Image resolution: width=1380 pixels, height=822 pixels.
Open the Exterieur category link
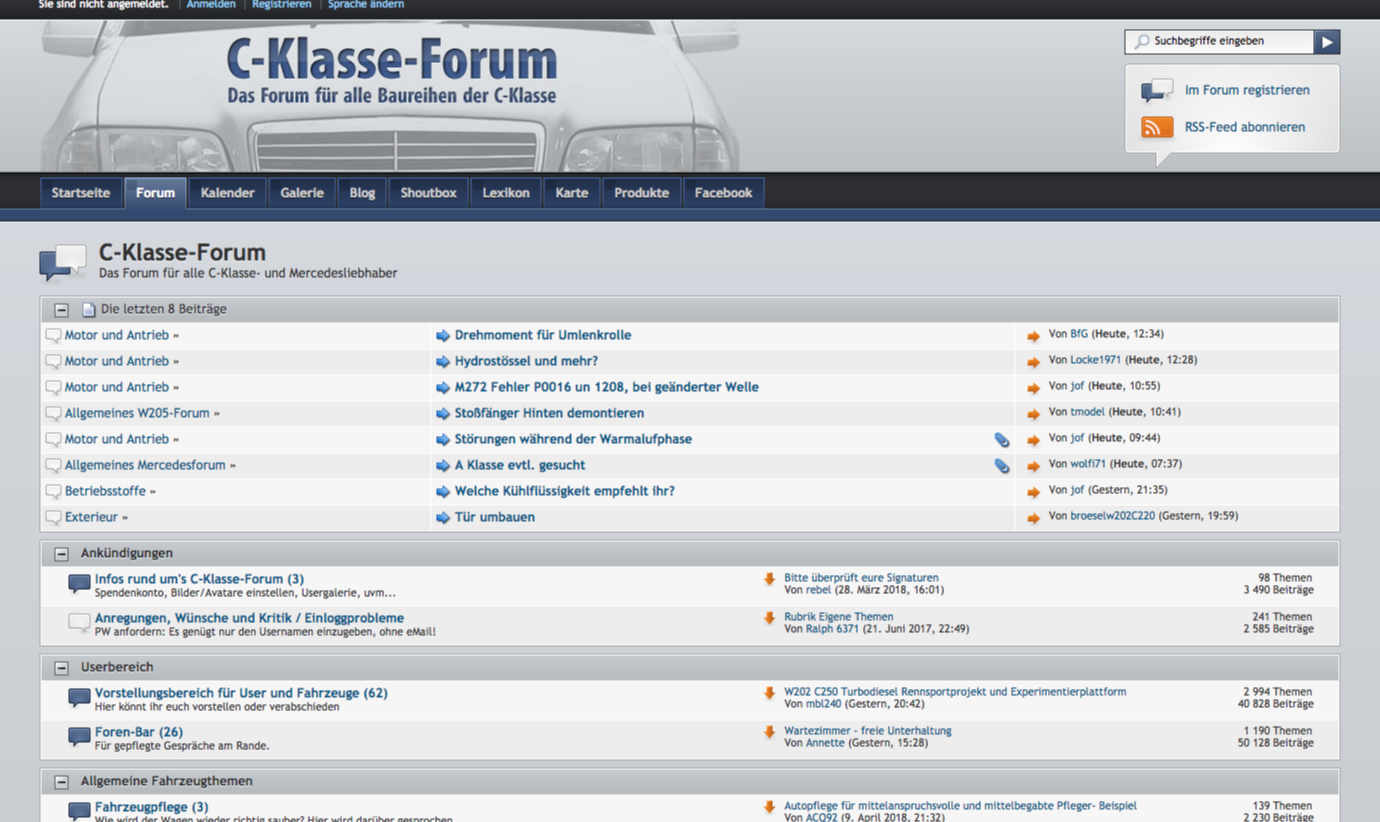click(x=91, y=517)
